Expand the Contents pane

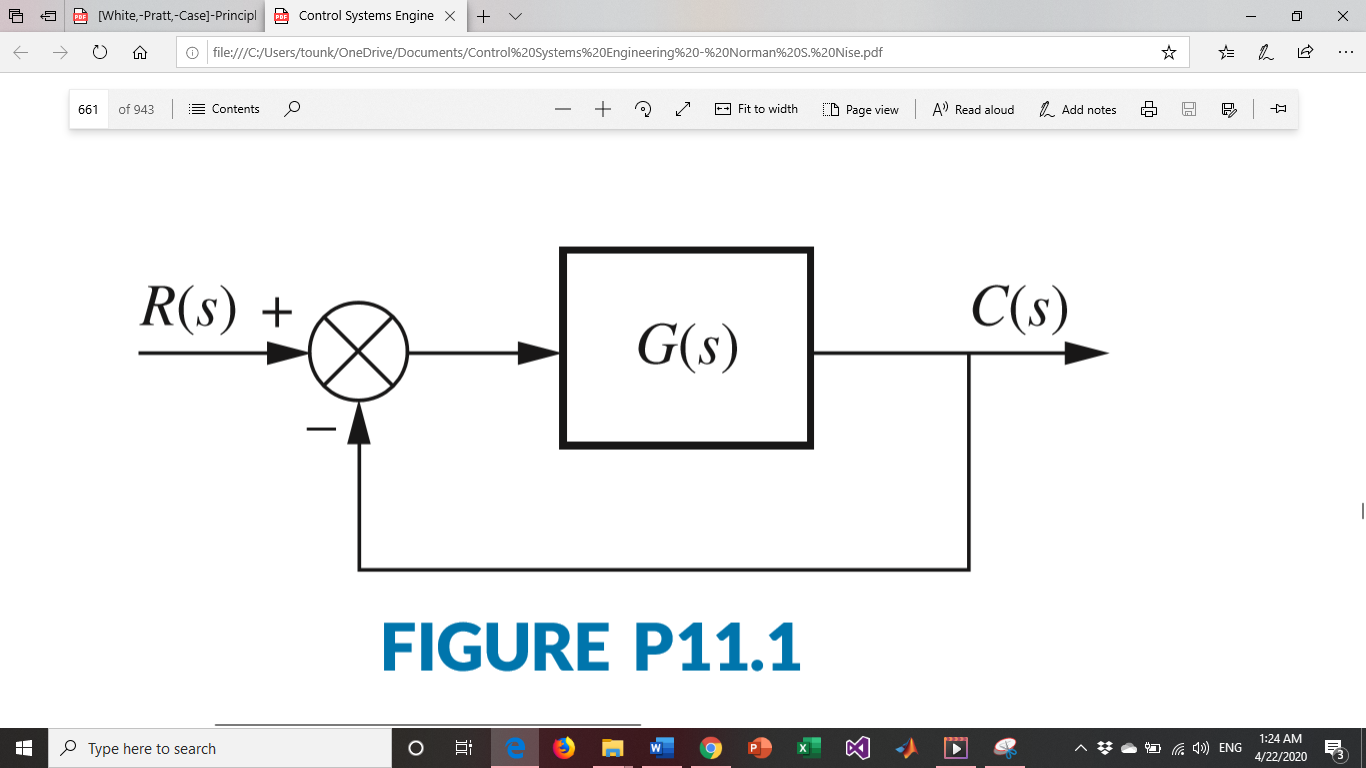click(x=224, y=109)
